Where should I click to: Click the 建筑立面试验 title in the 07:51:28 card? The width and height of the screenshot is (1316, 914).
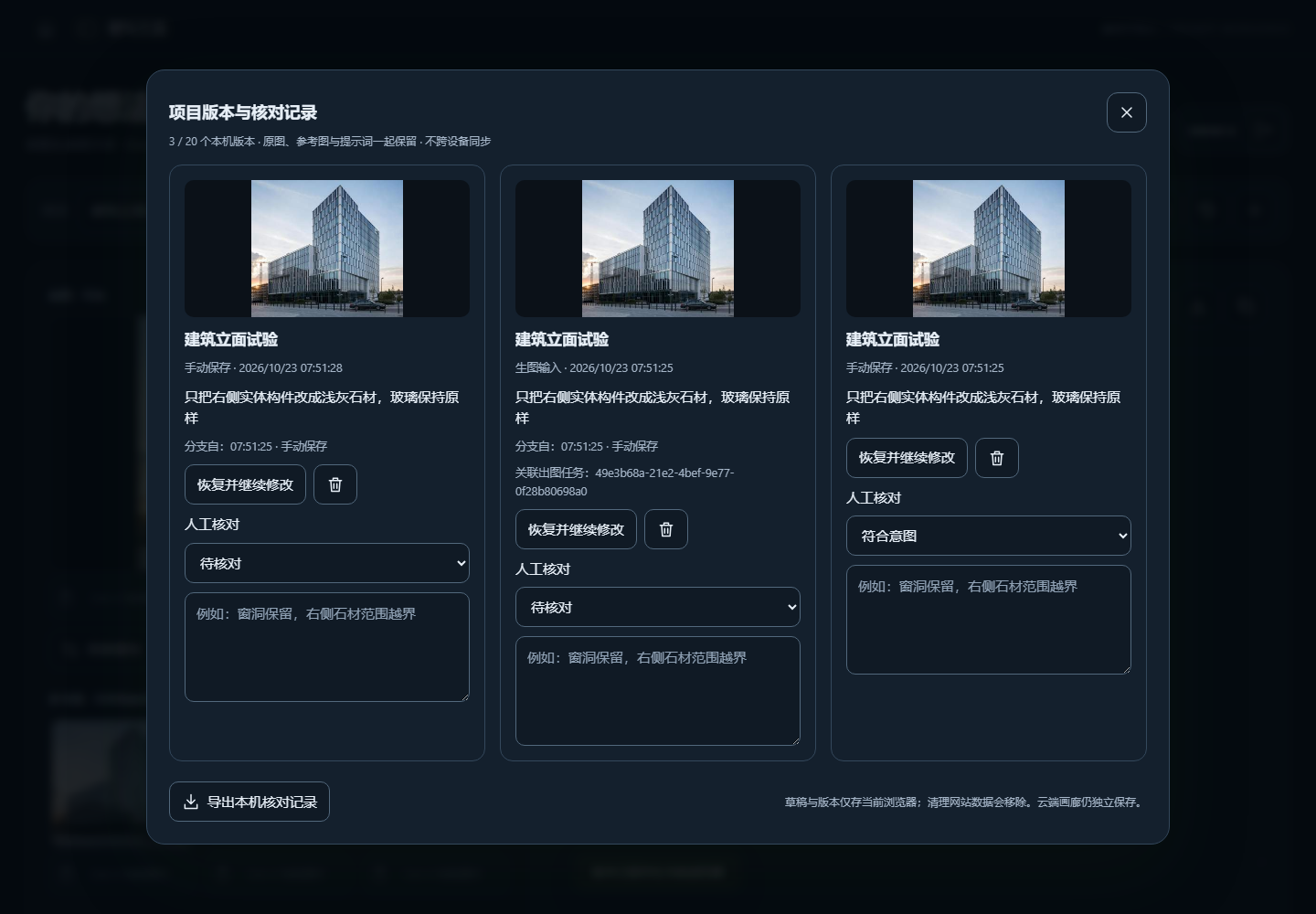pos(231,339)
